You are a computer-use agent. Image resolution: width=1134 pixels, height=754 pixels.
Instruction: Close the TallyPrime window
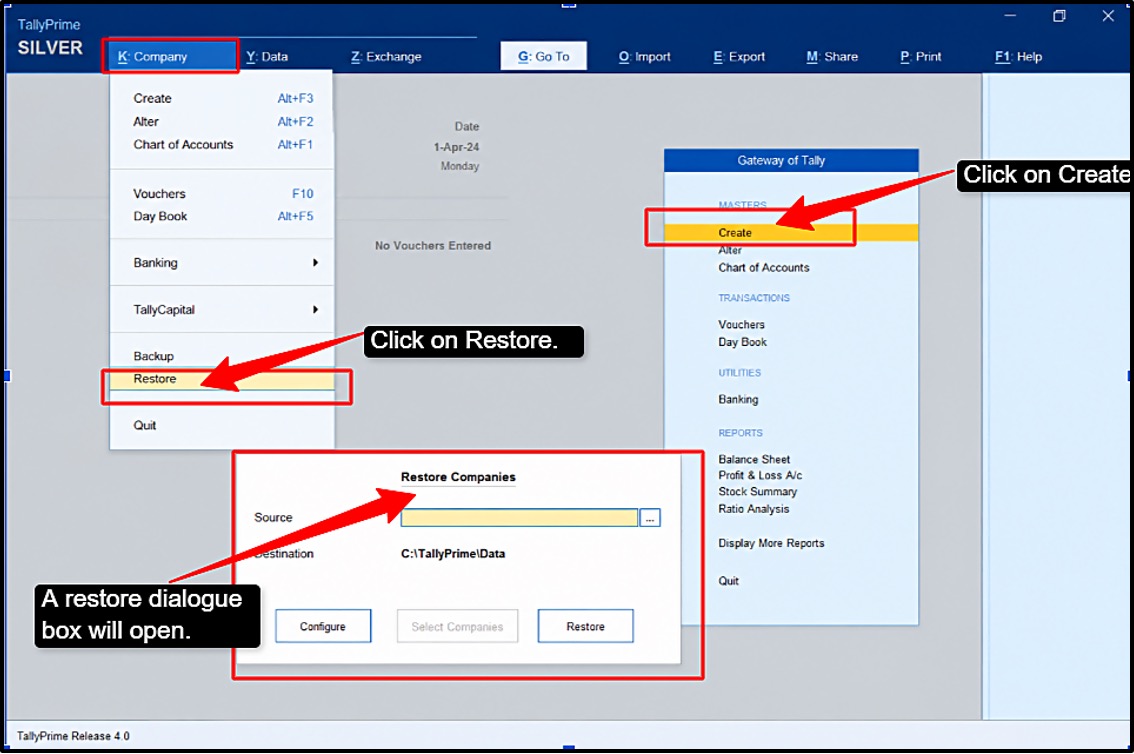point(1108,15)
